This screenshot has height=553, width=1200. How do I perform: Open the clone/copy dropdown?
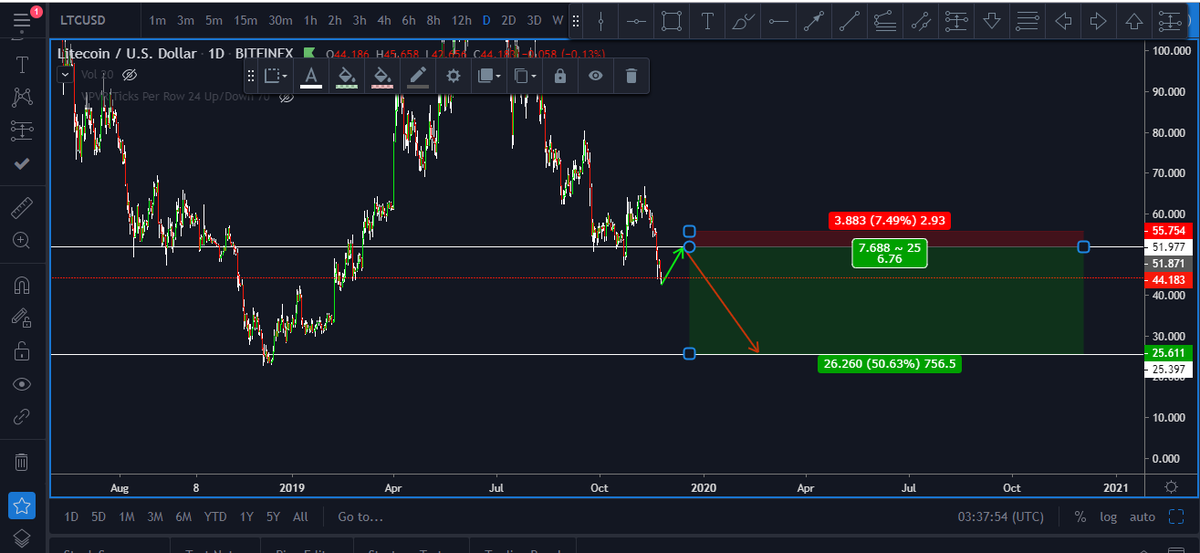coord(524,75)
